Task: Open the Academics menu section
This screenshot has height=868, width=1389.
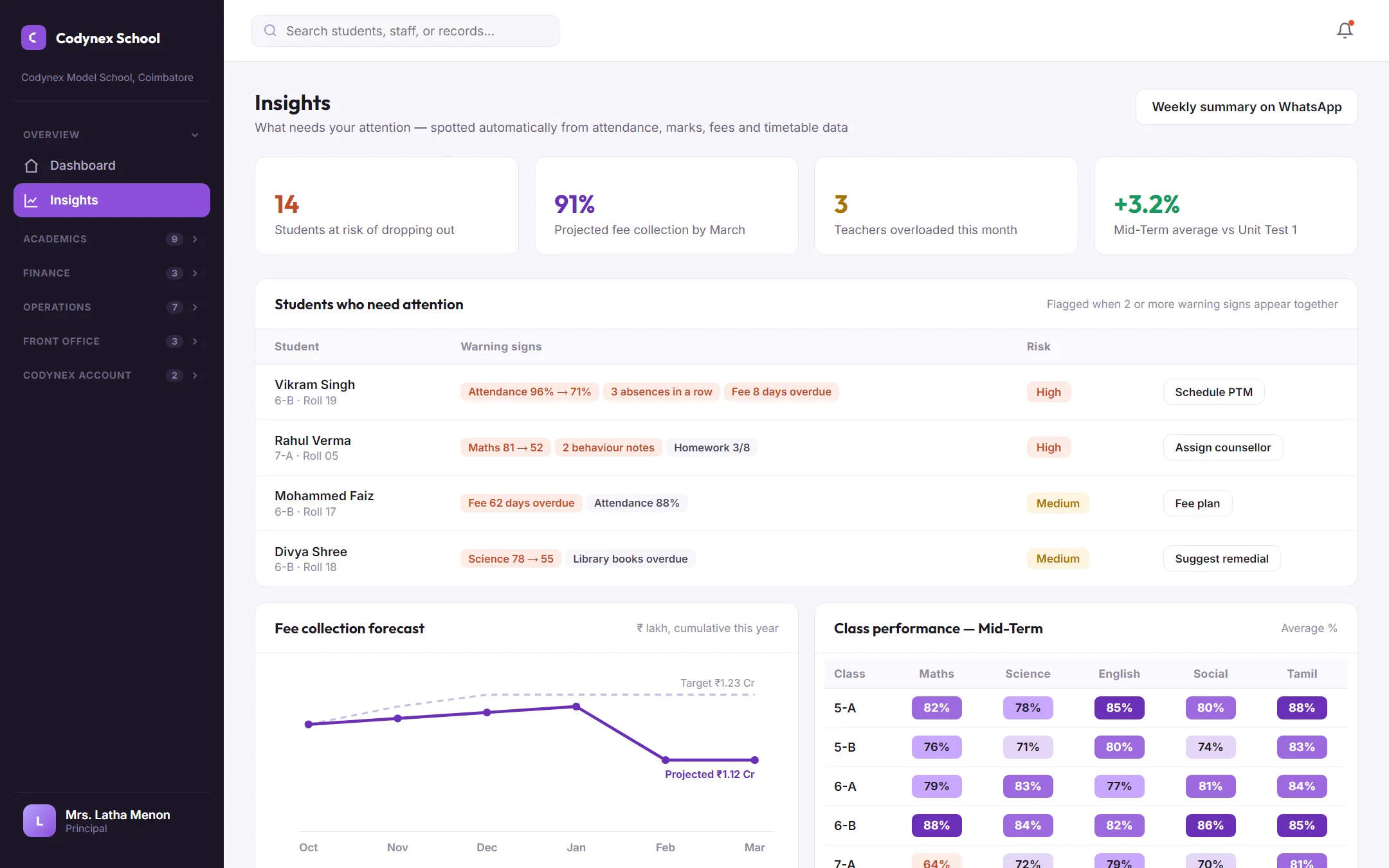Action: tap(112, 239)
